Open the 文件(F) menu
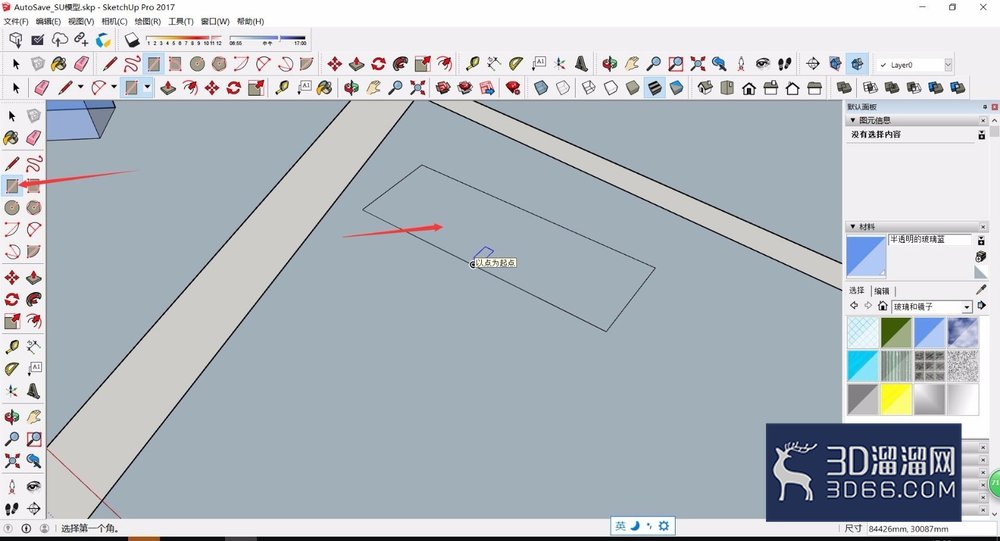1000x541 pixels. (x=16, y=21)
